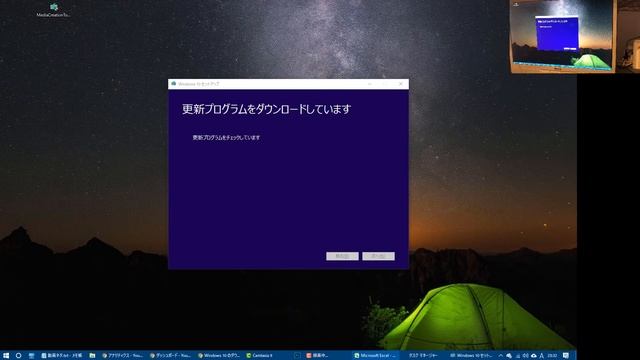640x360 pixels.
Task: Minimize the Windows 10 Setup dialog
Action: click(369, 84)
